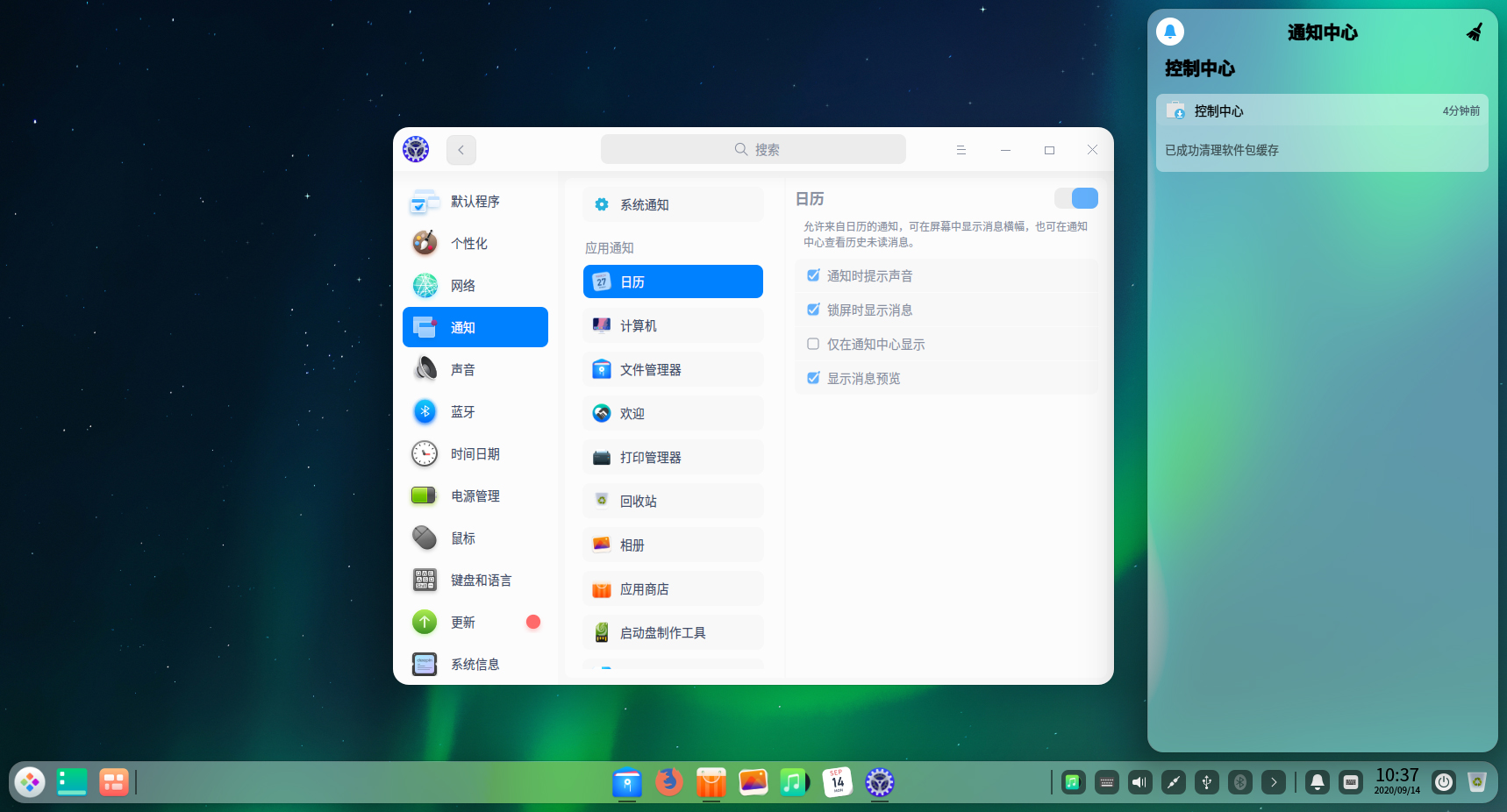
Task: Click the back arrow in Control Center
Action: coord(461,149)
